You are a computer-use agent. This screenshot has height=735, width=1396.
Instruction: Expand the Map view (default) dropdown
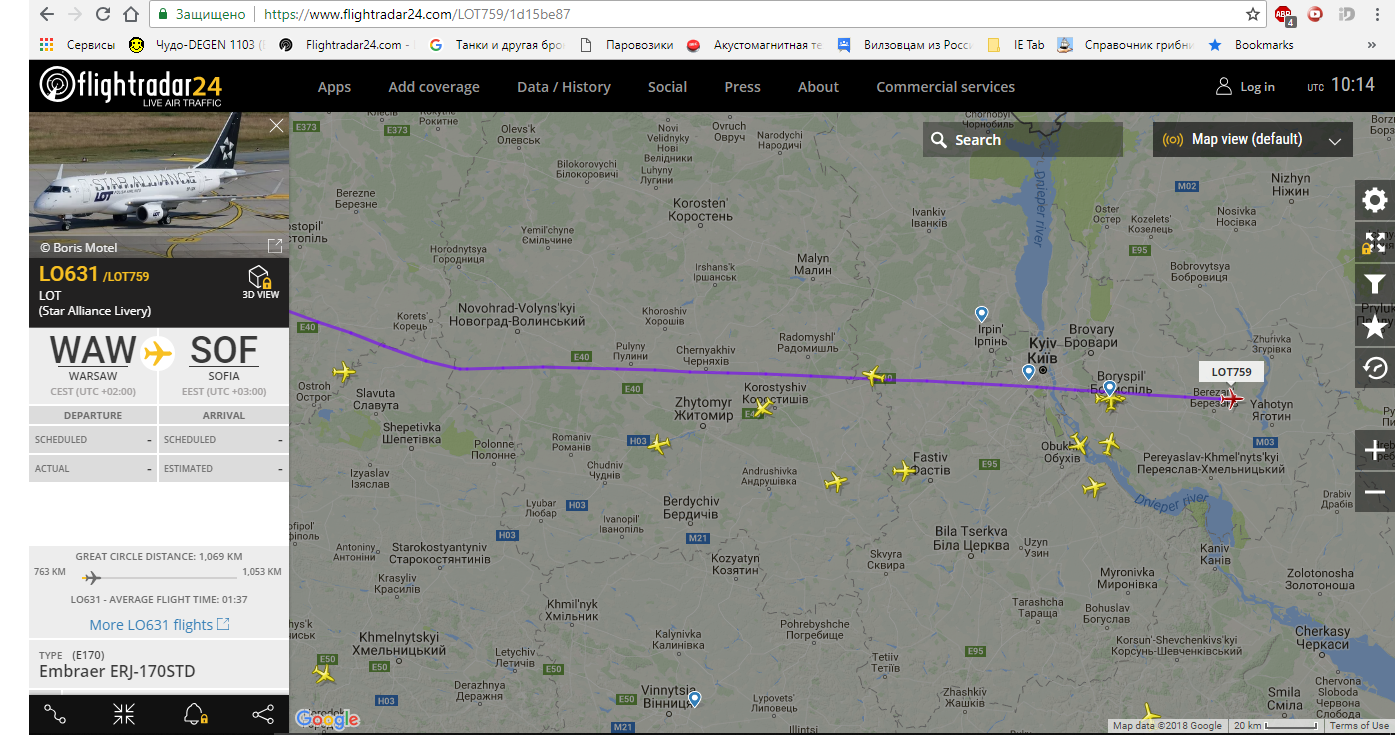pyautogui.click(x=1253, y=140)
